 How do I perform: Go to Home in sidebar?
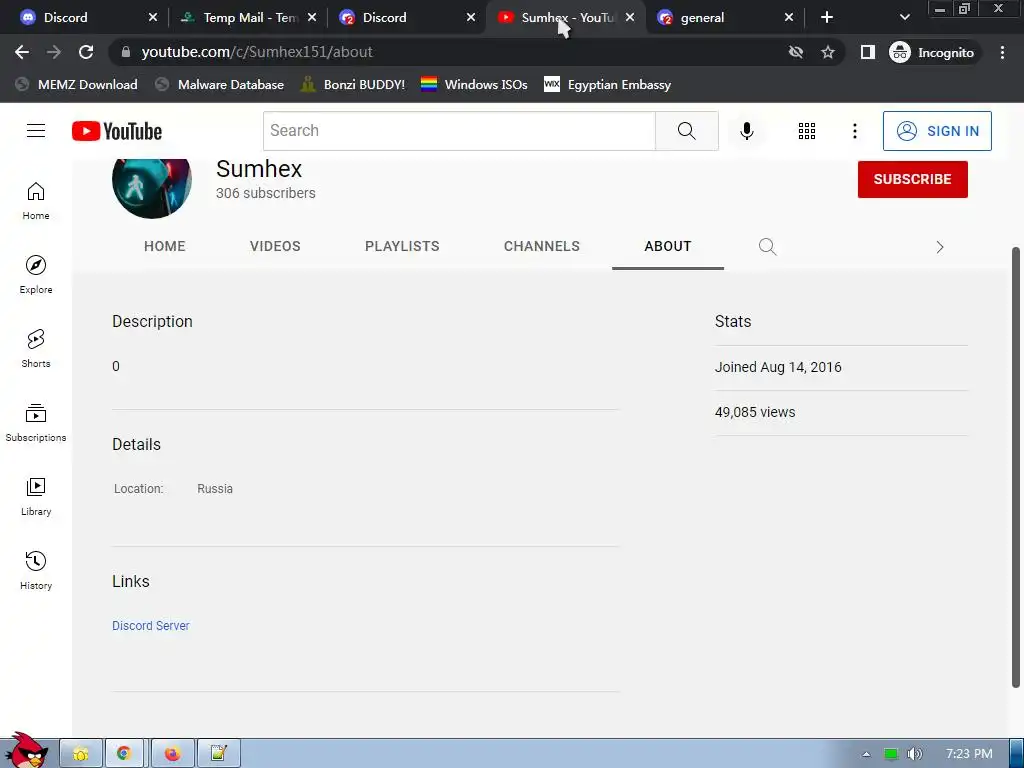coord(36,200)
